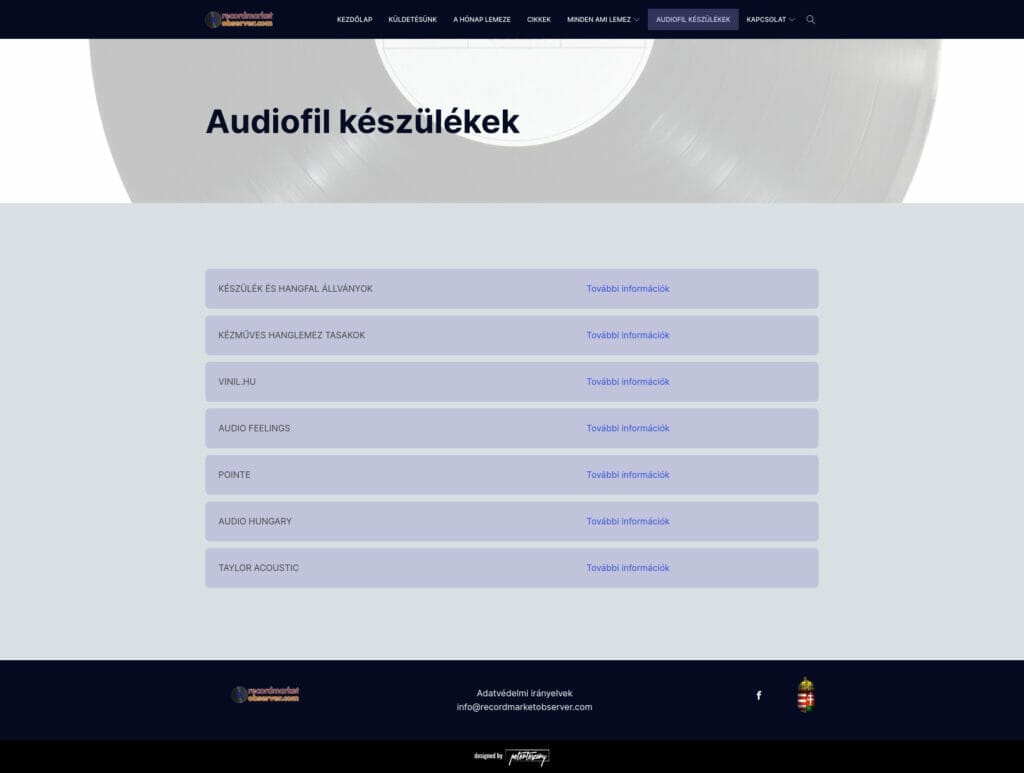
Task: Switch to A hónap lemeze section
Action: coord(482,19)
